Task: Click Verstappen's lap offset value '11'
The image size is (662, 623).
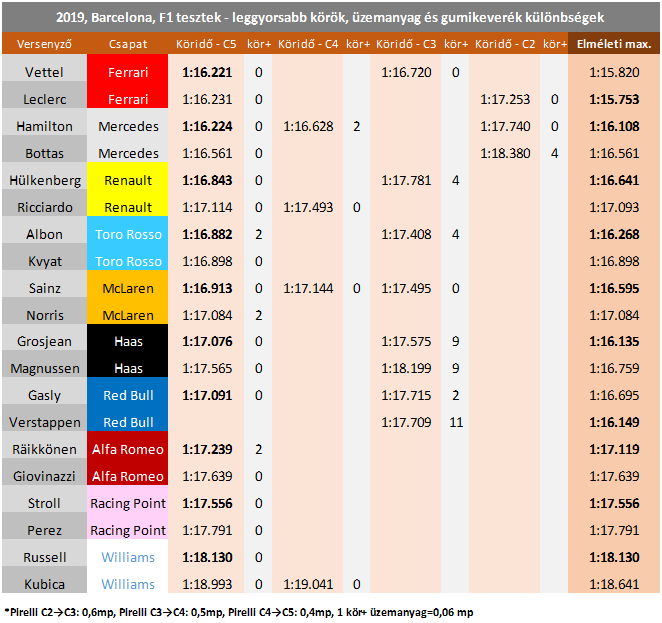Action: [456, 422]
